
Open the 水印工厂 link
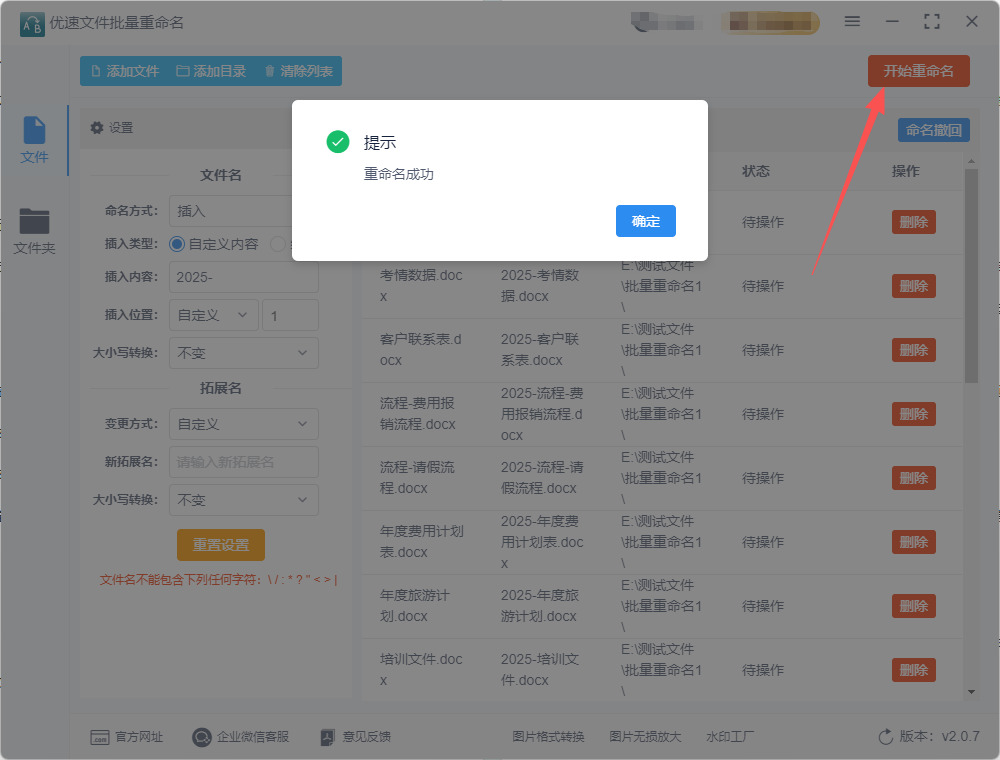[730, 737]
